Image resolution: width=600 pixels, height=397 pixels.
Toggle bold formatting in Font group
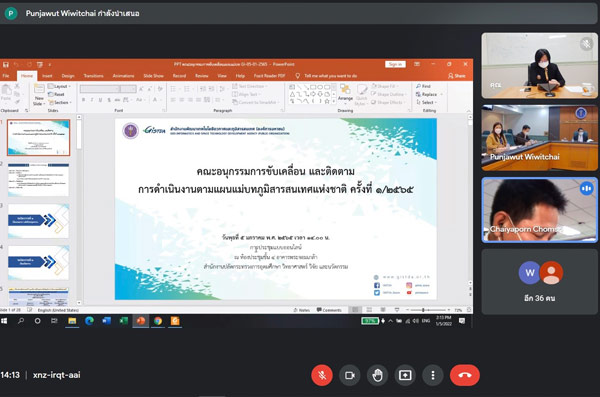(x=83, y=100)
